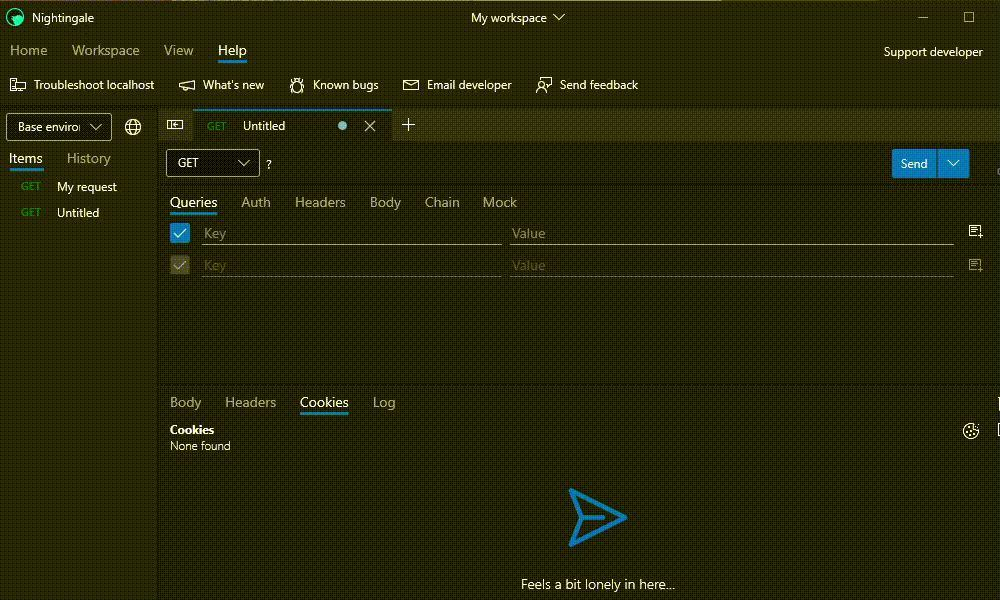Click the first query Value field
This screenshot has width=1000, height=600.
732,233
